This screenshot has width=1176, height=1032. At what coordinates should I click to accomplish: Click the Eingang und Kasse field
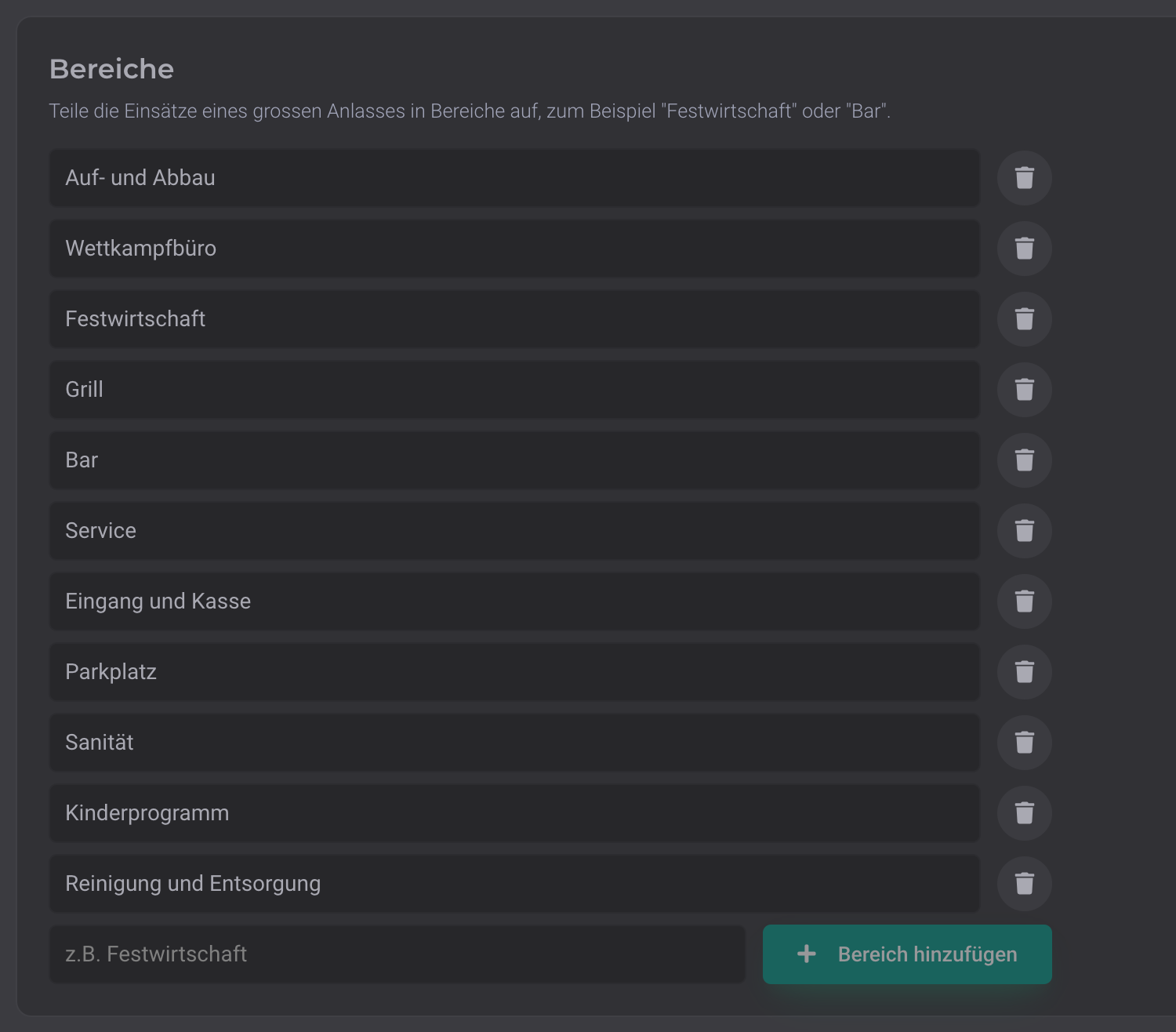(x=514, y=601)
